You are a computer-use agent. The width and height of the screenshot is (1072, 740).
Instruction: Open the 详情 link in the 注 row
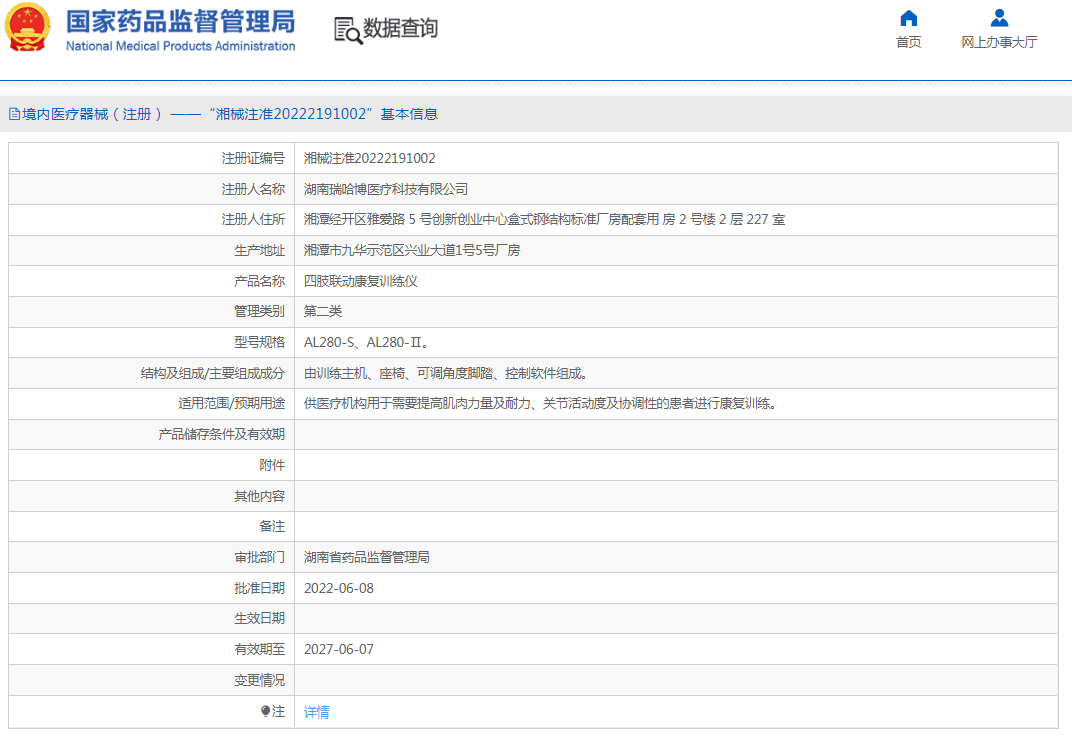coord(317,712)
